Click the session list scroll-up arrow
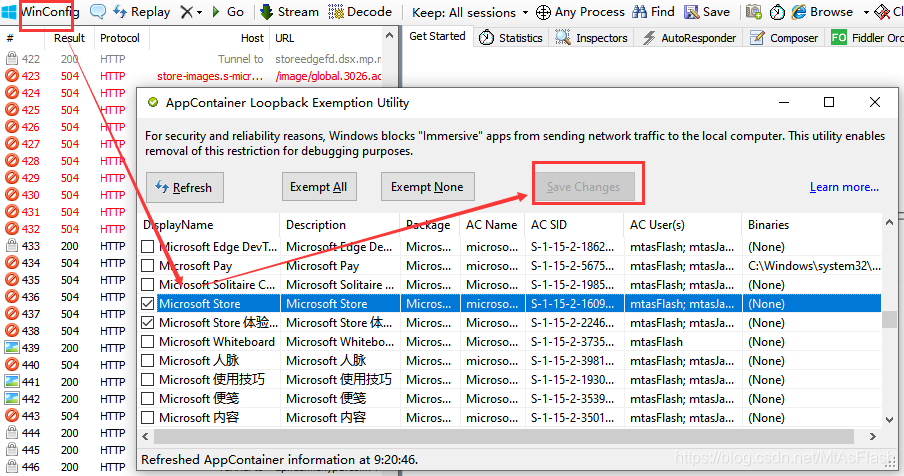This screenshot has height=476, width=904. 389,36
